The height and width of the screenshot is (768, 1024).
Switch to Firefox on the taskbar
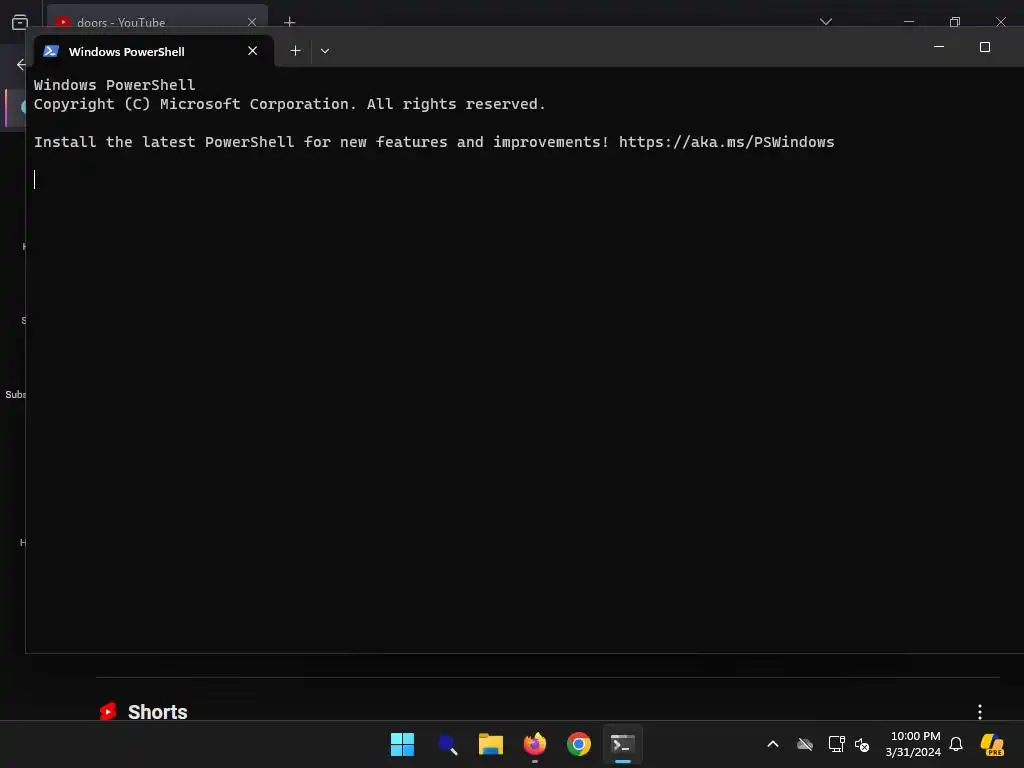tap(535, 744)
